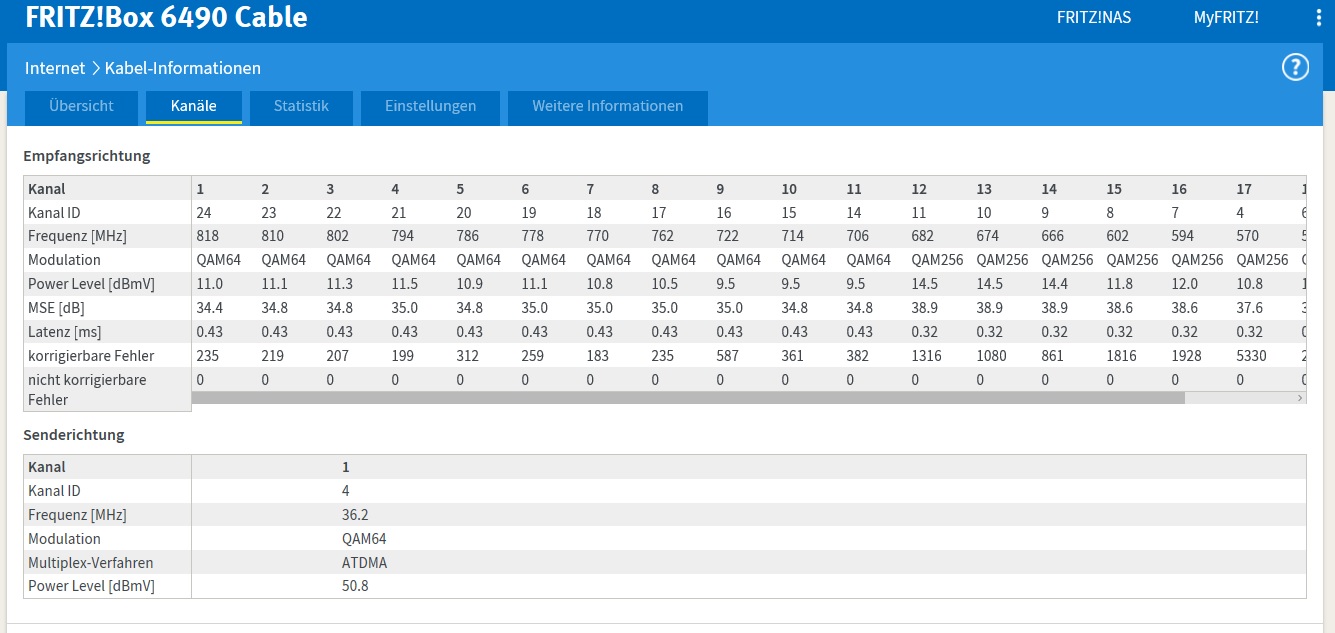Click Kanal ID value 24
Viewport: 1335px width, 633px height.
pyautogui.click(x=204, y=213)
